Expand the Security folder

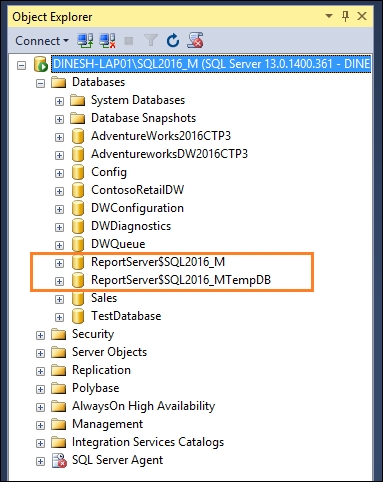coord(40,335)
